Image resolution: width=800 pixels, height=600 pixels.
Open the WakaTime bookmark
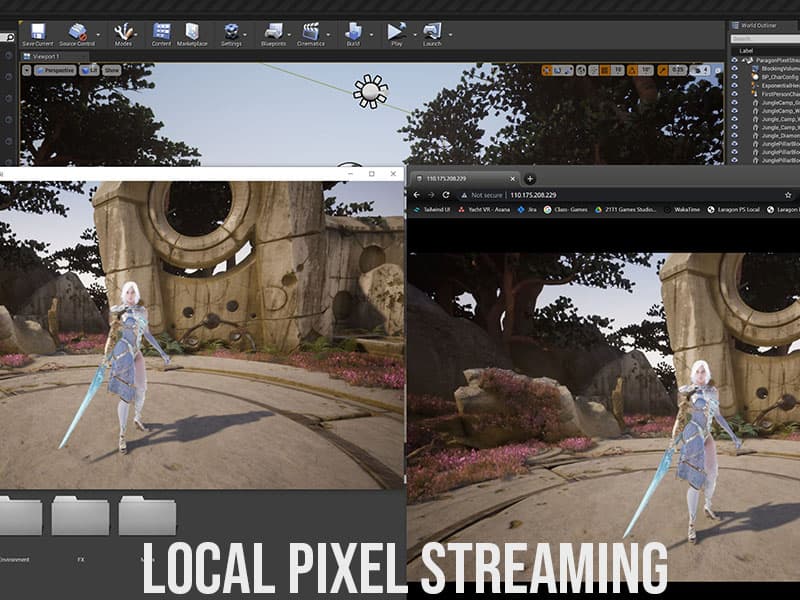pyautogui.click(x=682, y=210)
